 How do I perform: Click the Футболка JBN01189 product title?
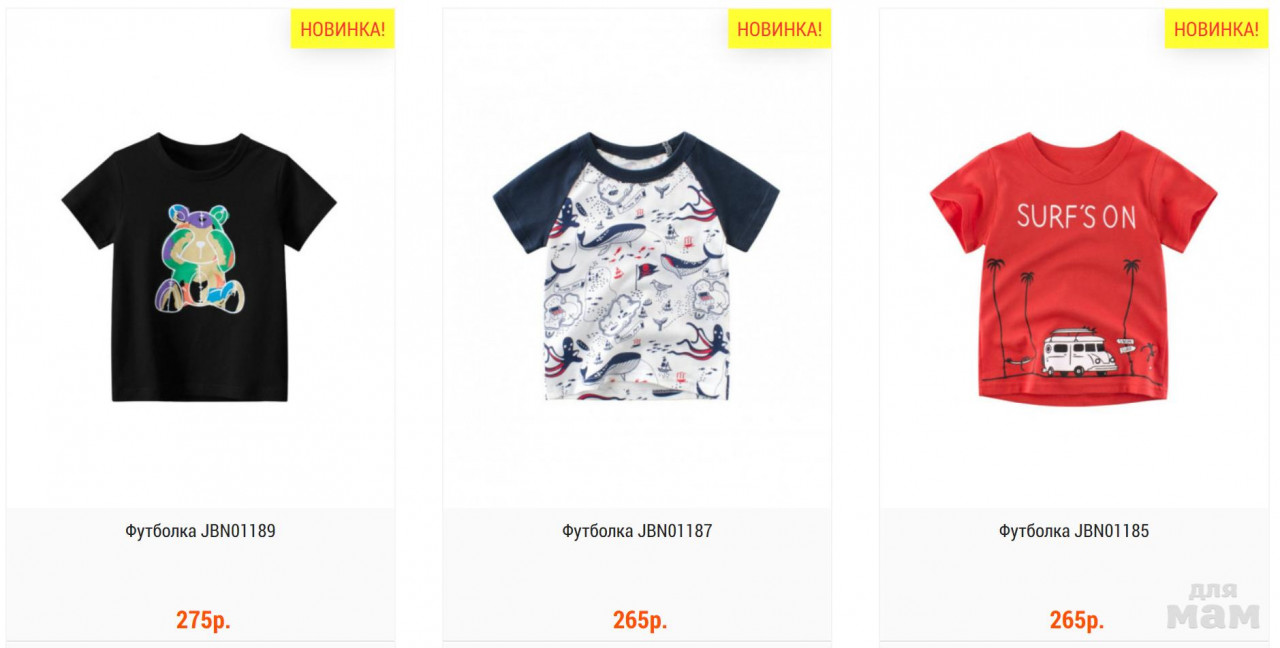coord(200,531)
